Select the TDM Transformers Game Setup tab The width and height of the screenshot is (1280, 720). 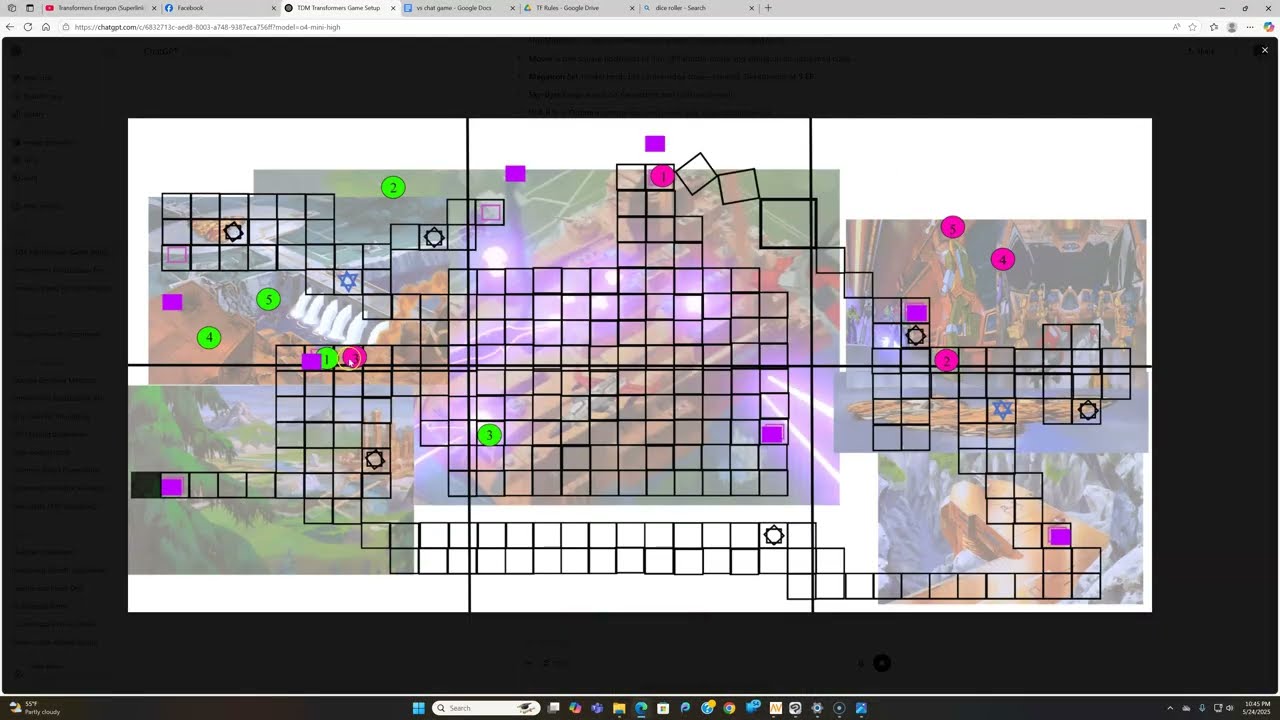point(340,8)
